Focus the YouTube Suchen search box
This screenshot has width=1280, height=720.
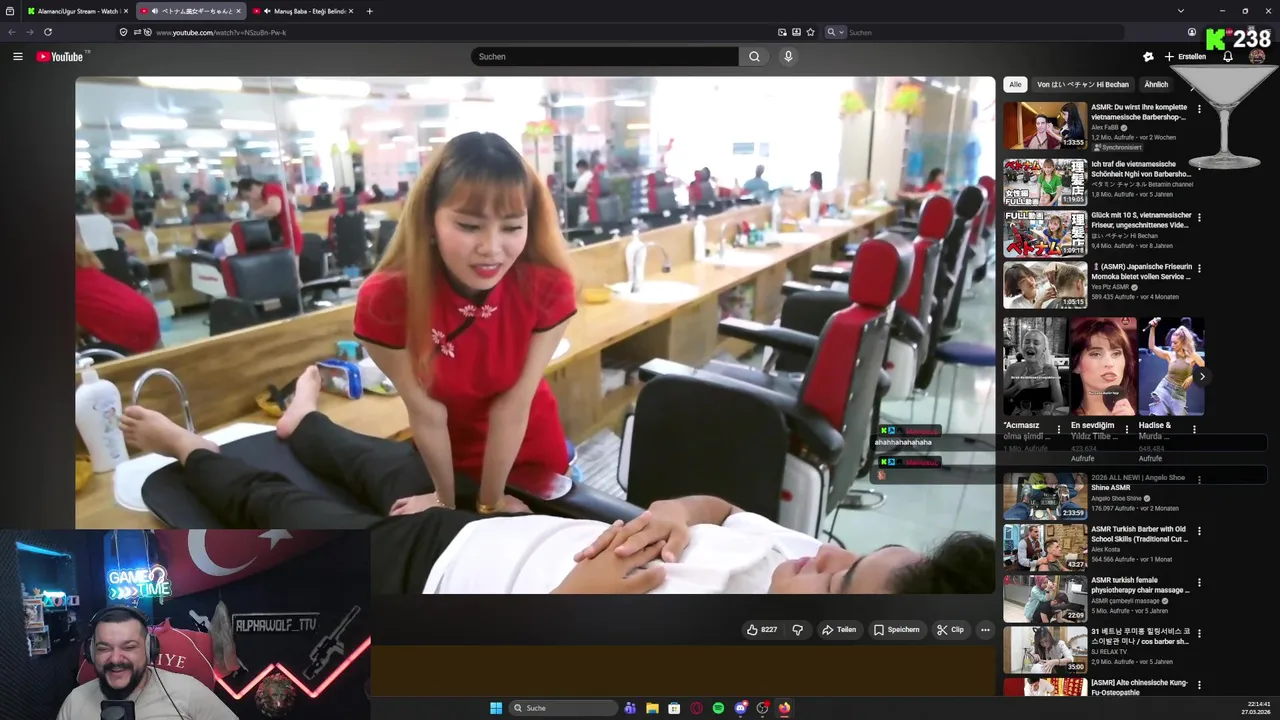[x=605, y=57]
